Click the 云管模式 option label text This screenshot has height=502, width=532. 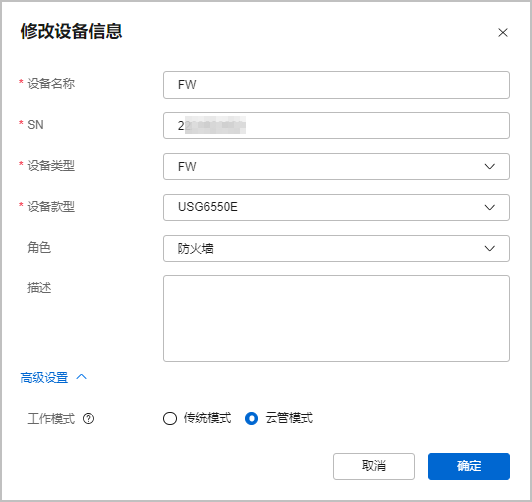pyautogui.click(x=289, y=418)
